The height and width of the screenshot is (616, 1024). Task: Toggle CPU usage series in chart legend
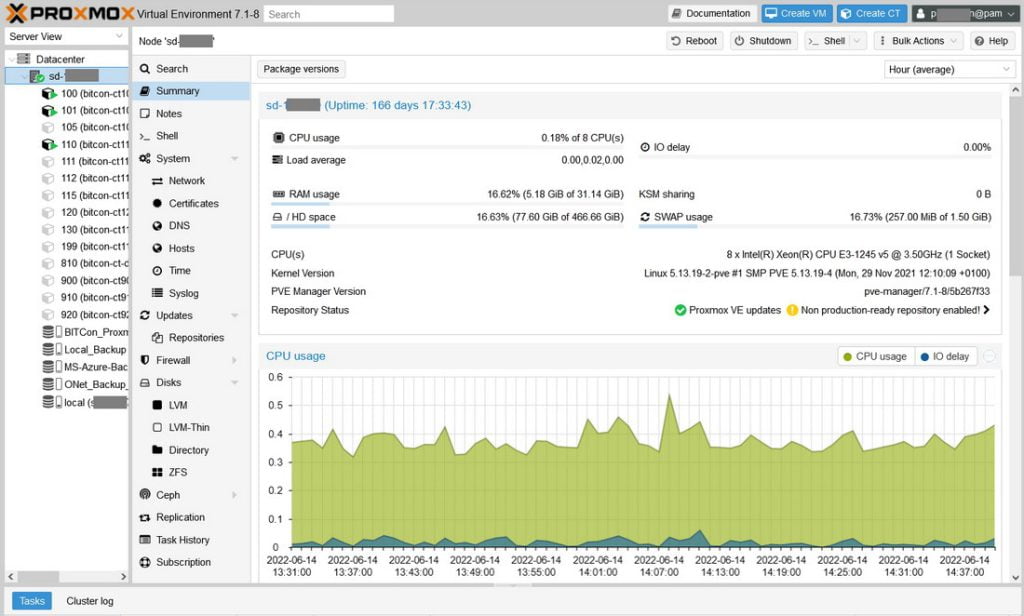[875, 356]
